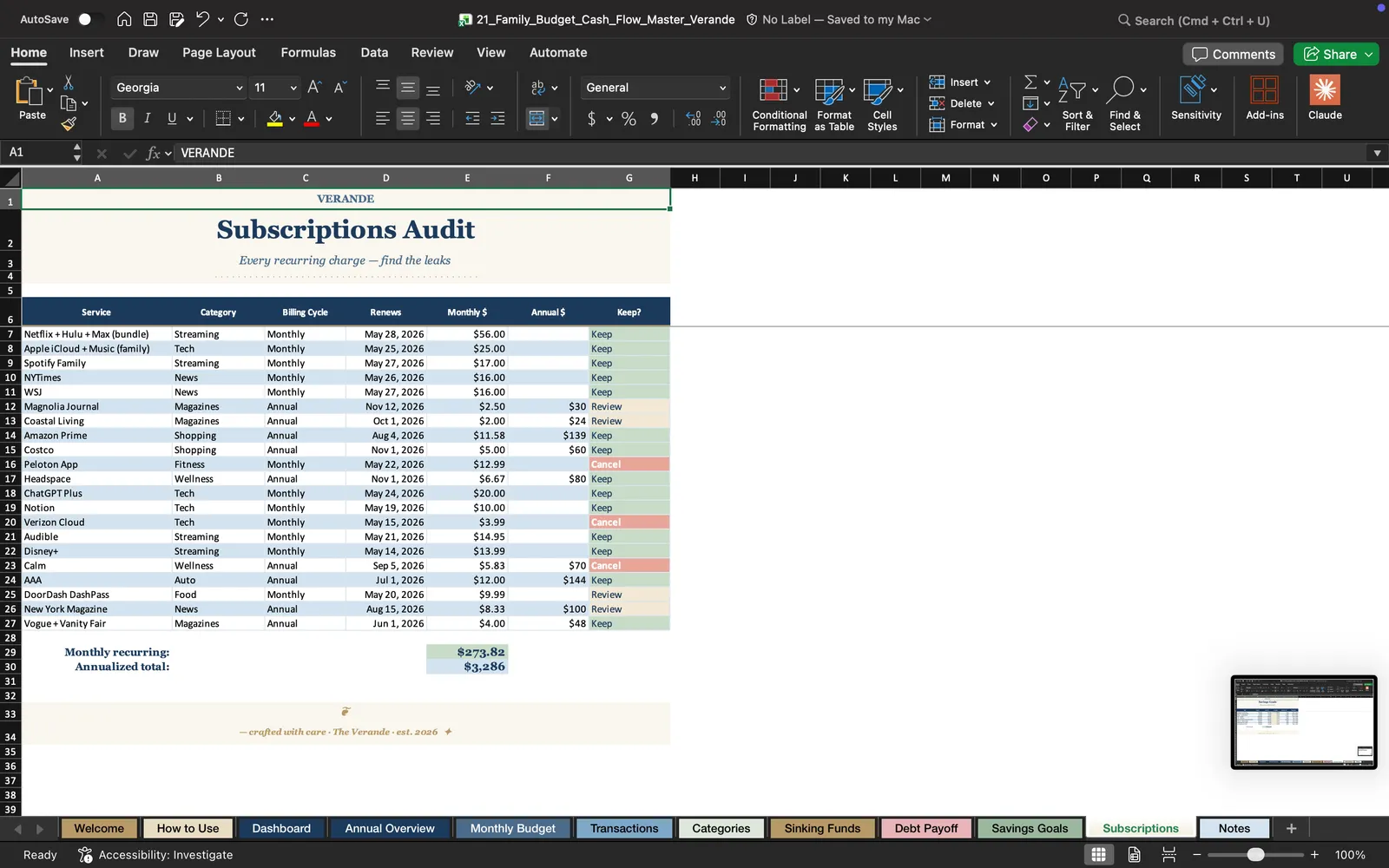This screenshot has height=868, width=1389.
Task: Click the Increase Font Size icon
Action: [x=314, y=88]
